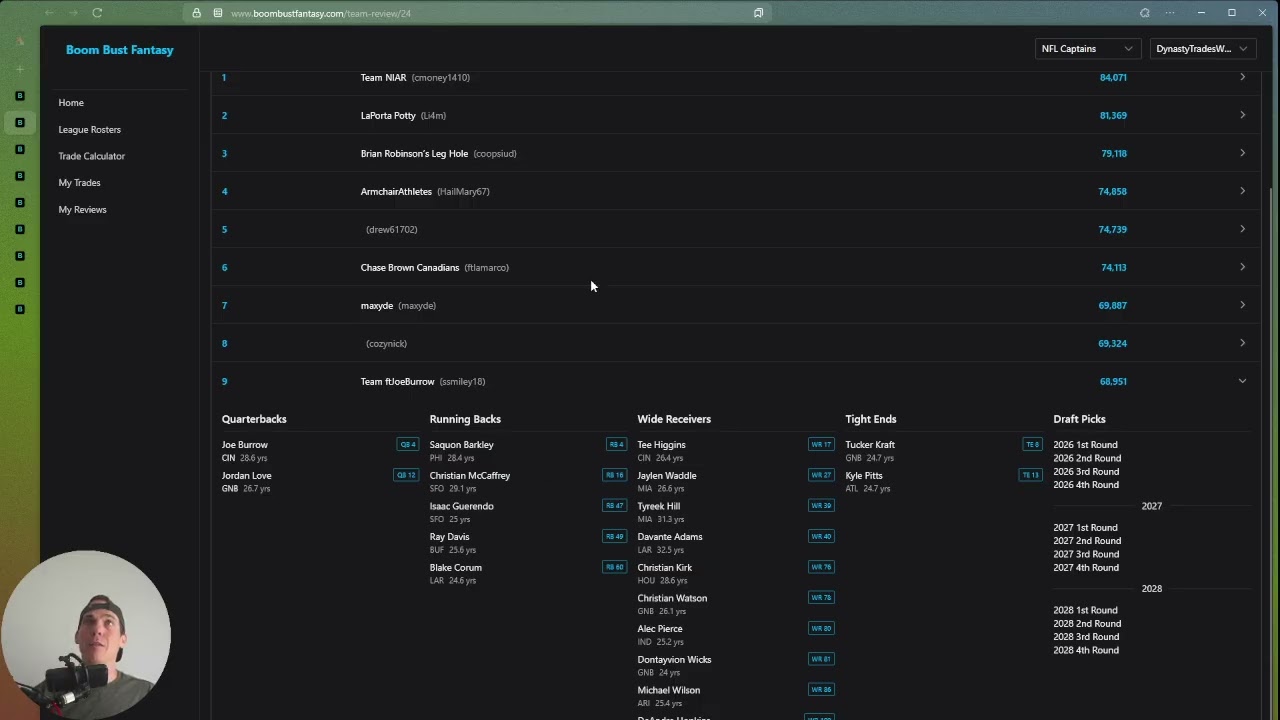
Task: Click the WR 27 badge for Jaylen Waddle
Action: point(821,475)
